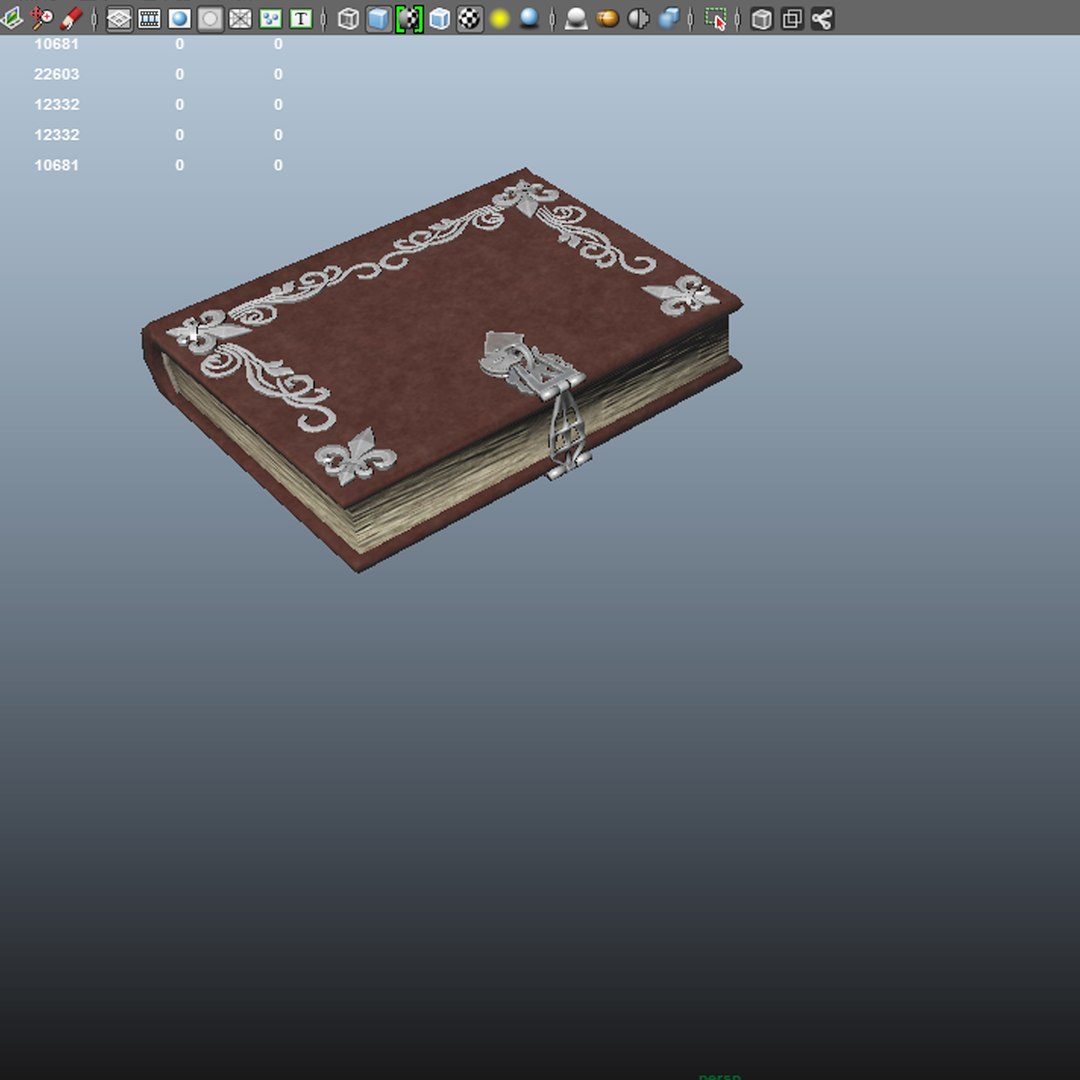Toggle the film gate overlay
The height and width of the screenshot is (1080, 1080).
pyautogui.click(x=149, y=19)
